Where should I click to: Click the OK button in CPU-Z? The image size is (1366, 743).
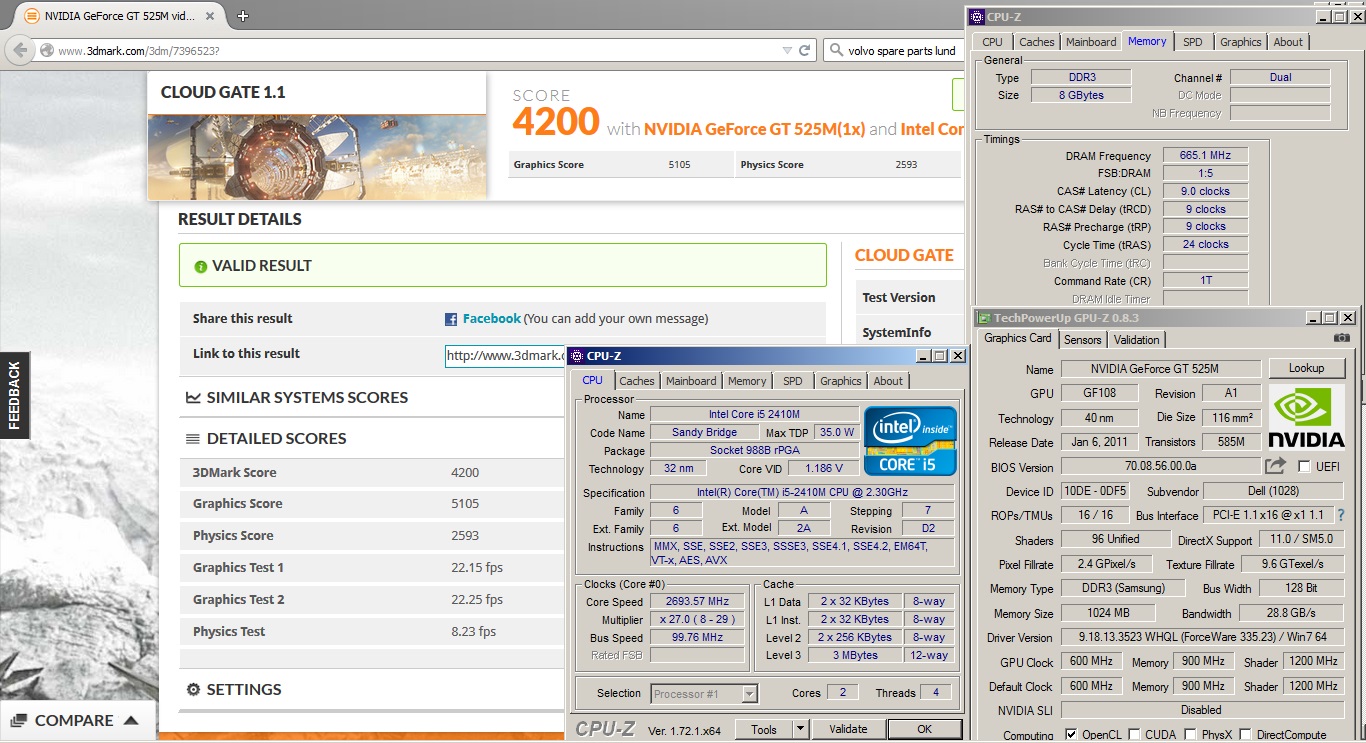925,729
